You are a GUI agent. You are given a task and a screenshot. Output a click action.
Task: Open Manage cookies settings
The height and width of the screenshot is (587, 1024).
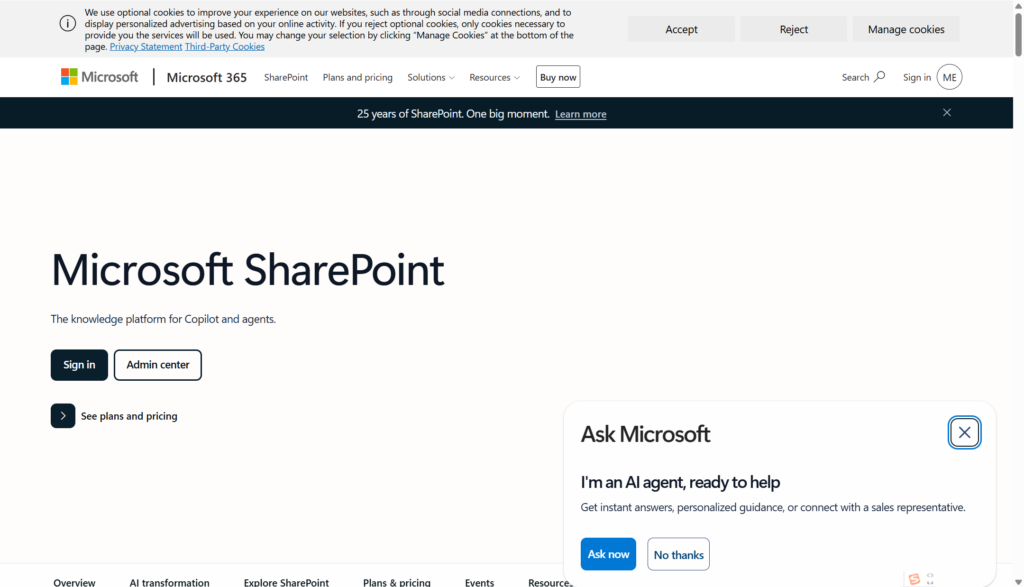point(906,29)
